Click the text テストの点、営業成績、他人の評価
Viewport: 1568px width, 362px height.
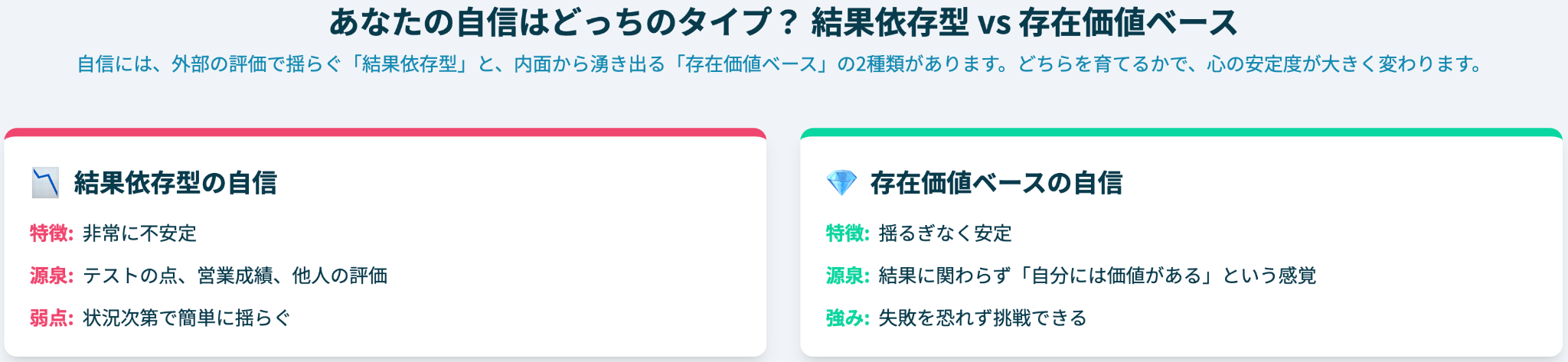click(235, 276)
